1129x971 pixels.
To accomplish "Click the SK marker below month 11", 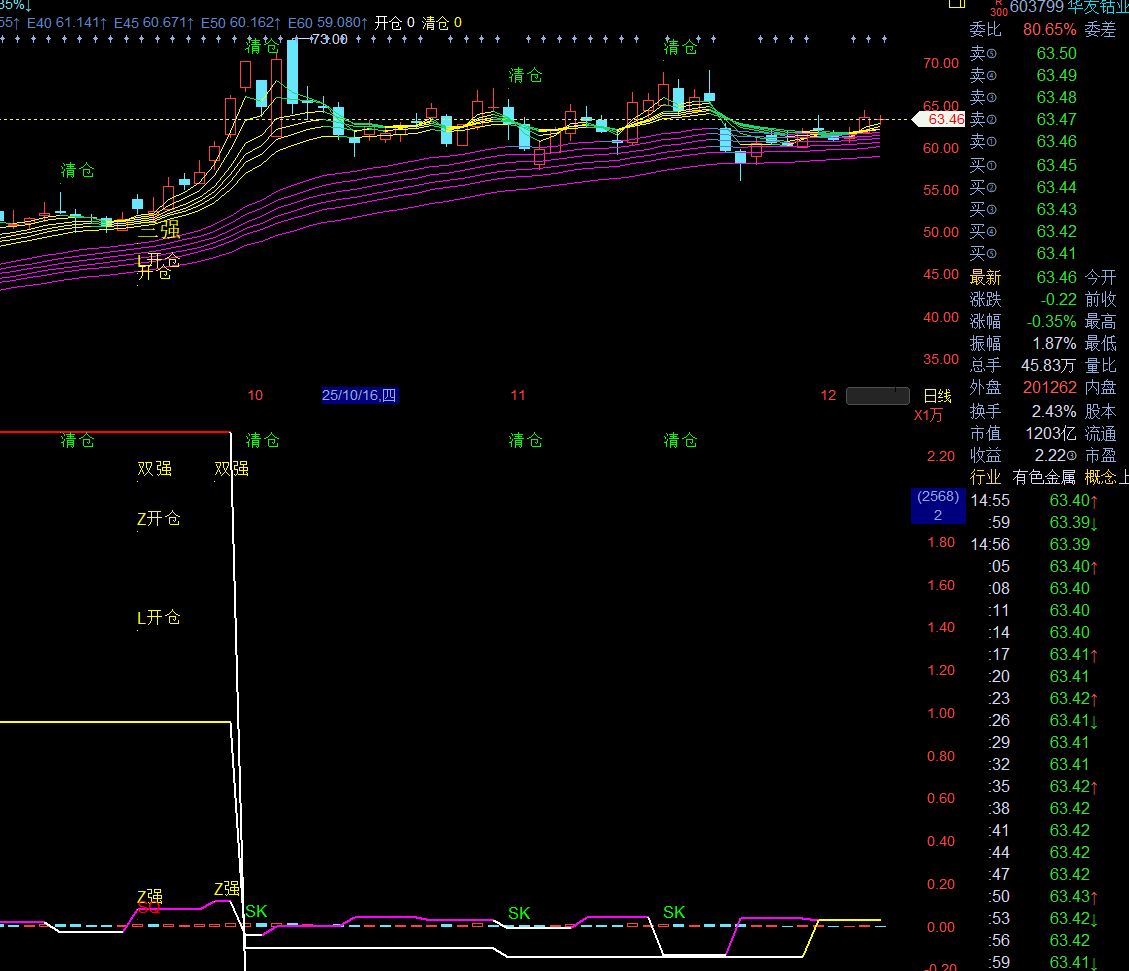I will click(x=519, y=913).
